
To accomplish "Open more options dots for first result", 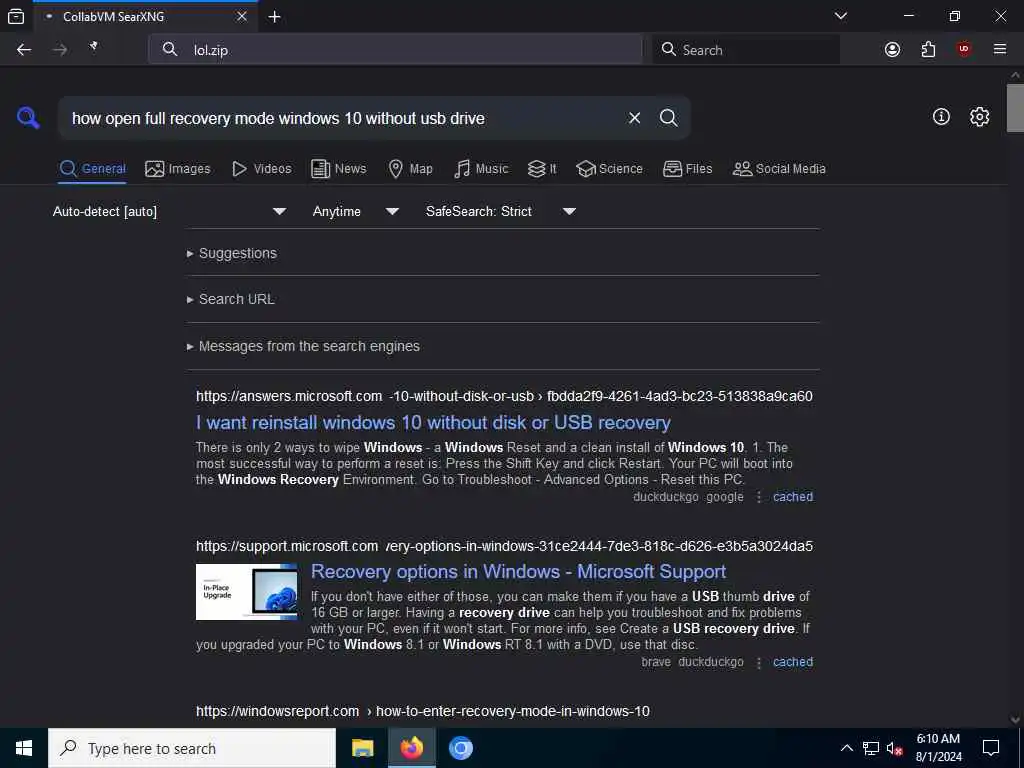I will pyautogui.click(x=758, y=497).
